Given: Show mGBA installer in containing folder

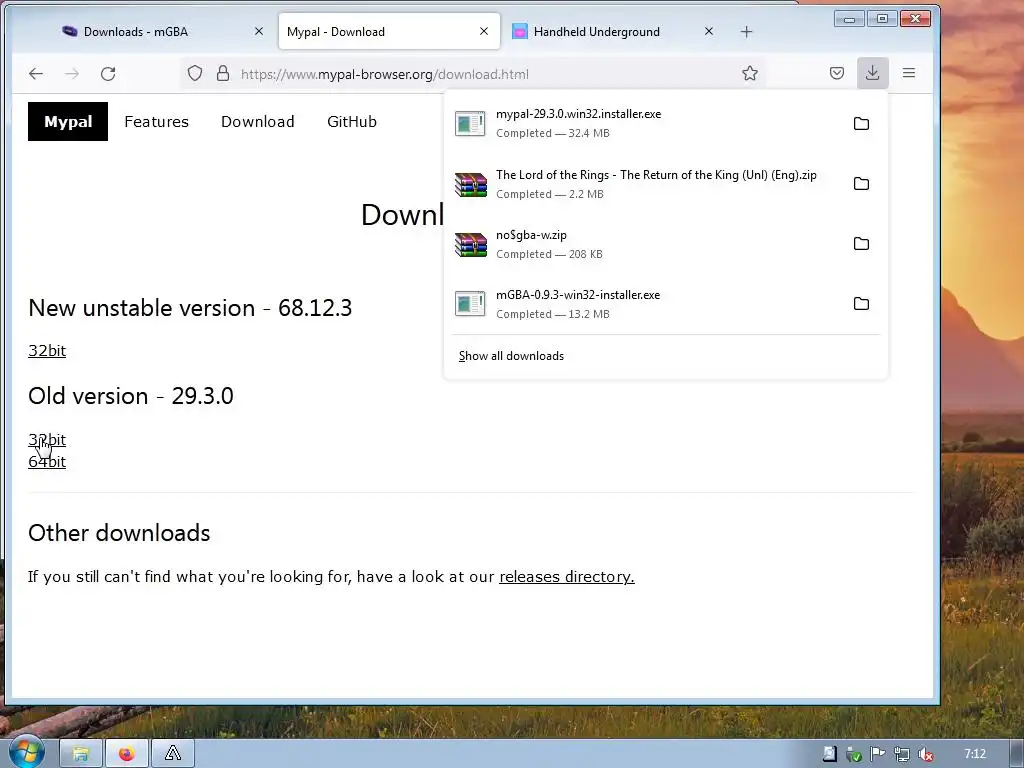Looking at the screenshot, I should click(x=861, y=304).
